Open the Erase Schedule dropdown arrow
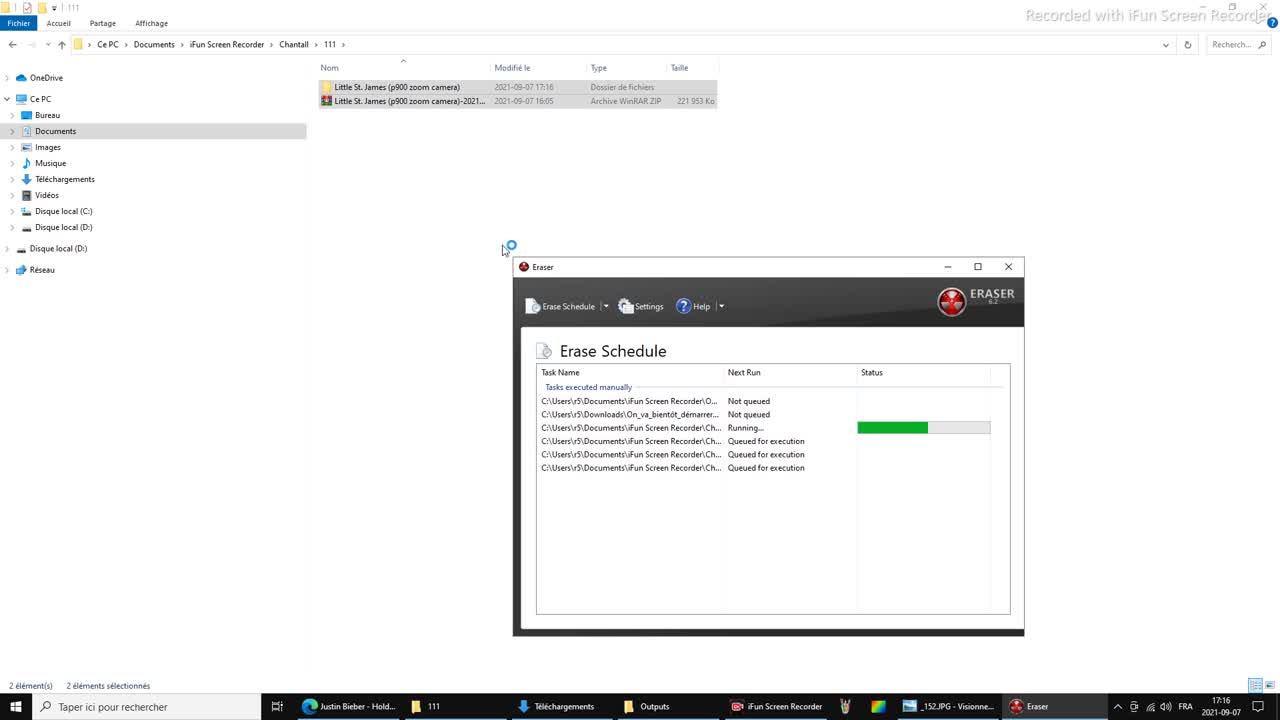The width and height of the screenshot is (1280, 720). point(605,306)
